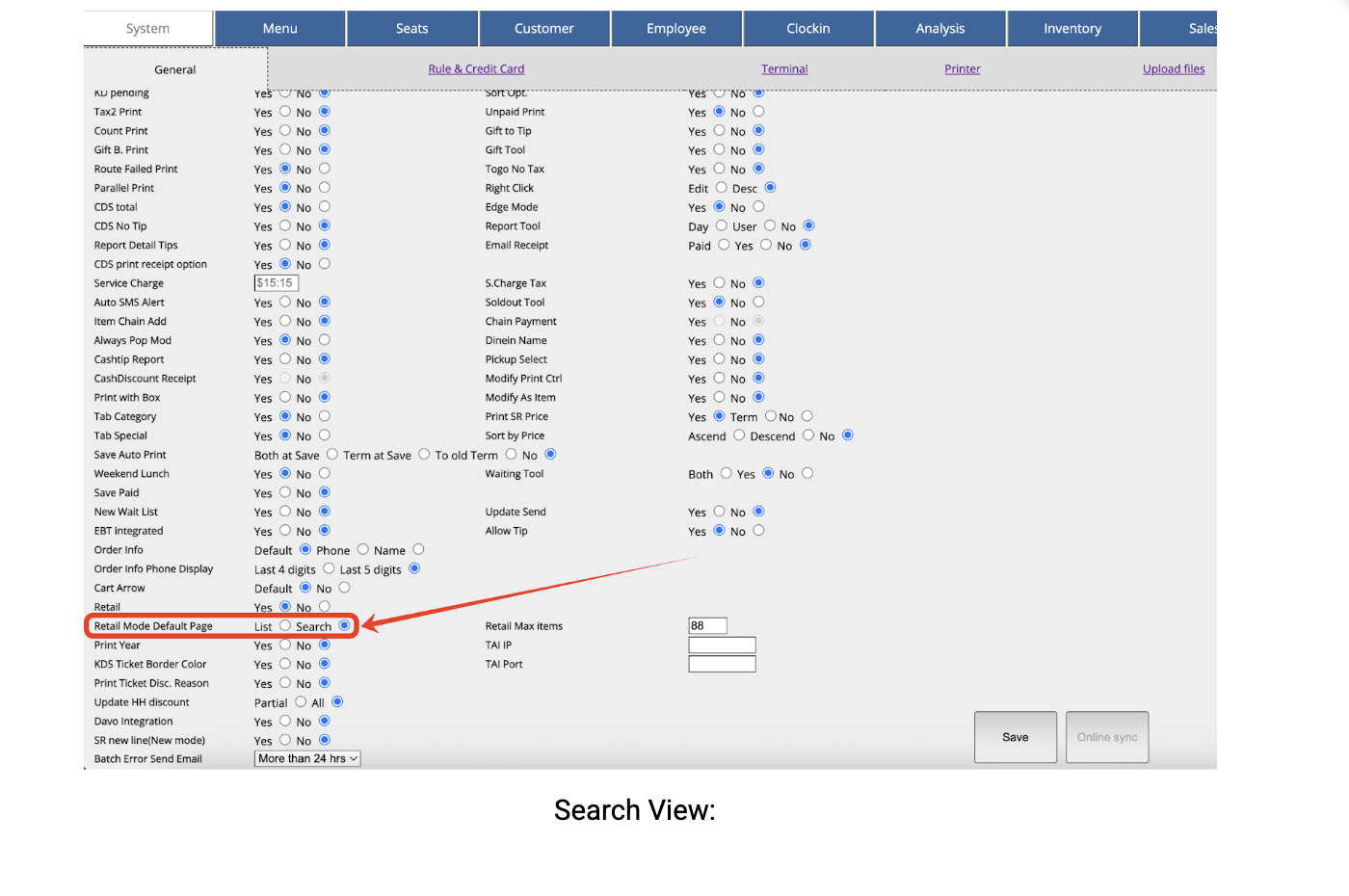Set Auto SMS Alert to Yes

click(285, 302)
